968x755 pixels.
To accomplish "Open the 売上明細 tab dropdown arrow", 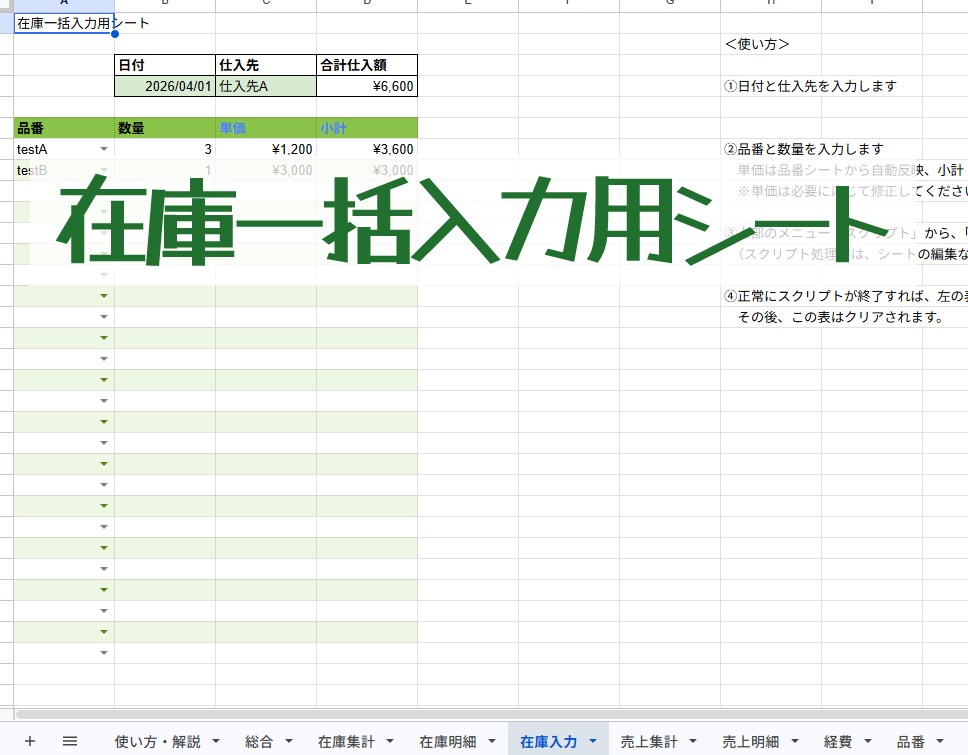I will pos(795,741).
